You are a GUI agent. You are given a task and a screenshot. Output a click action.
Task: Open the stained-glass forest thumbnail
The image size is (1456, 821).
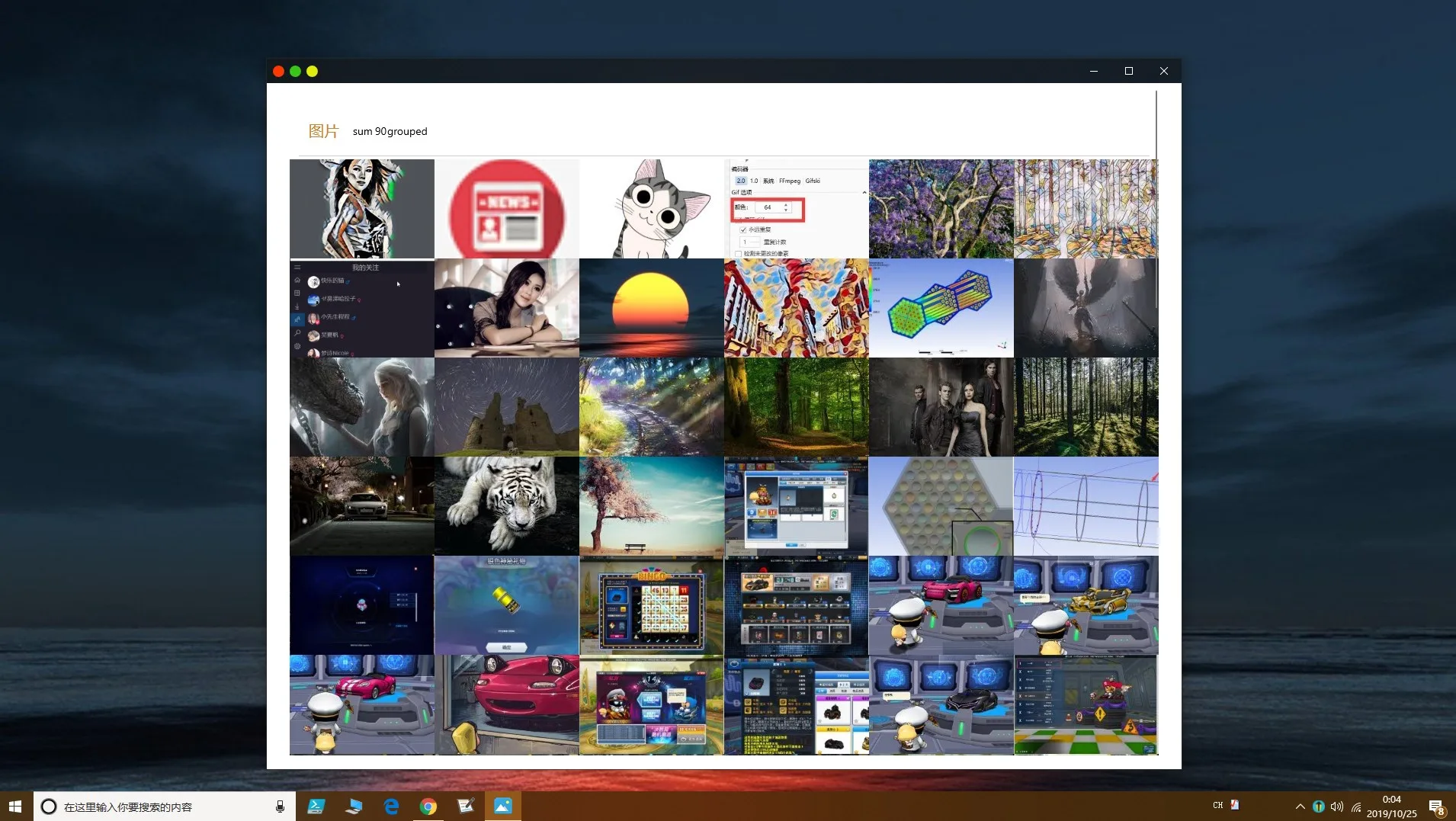point(1086,209)
